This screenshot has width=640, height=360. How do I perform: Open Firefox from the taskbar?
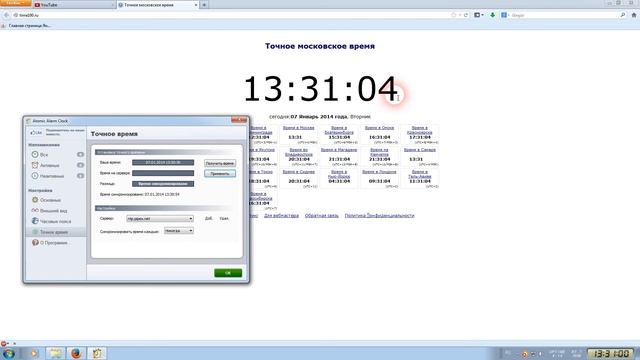[x=76, y=353]
